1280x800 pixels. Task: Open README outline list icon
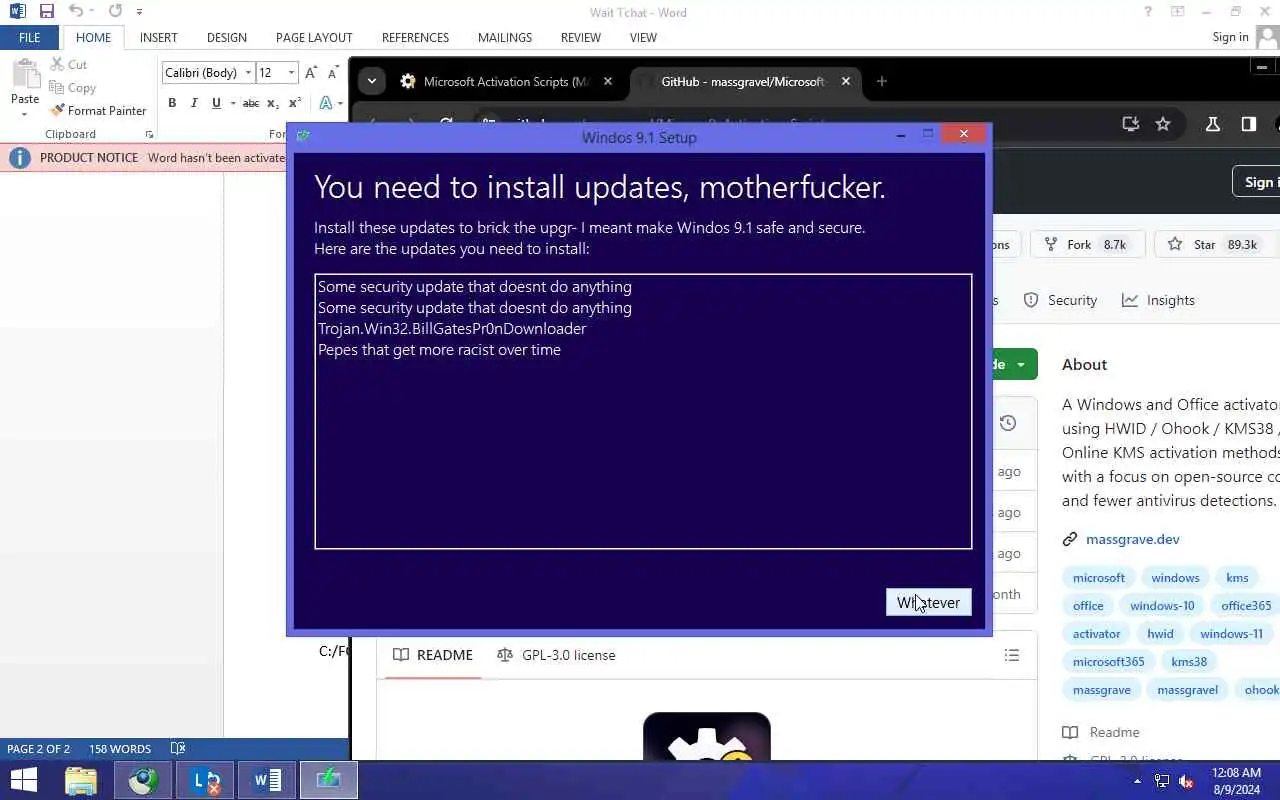coord(1012,655)
